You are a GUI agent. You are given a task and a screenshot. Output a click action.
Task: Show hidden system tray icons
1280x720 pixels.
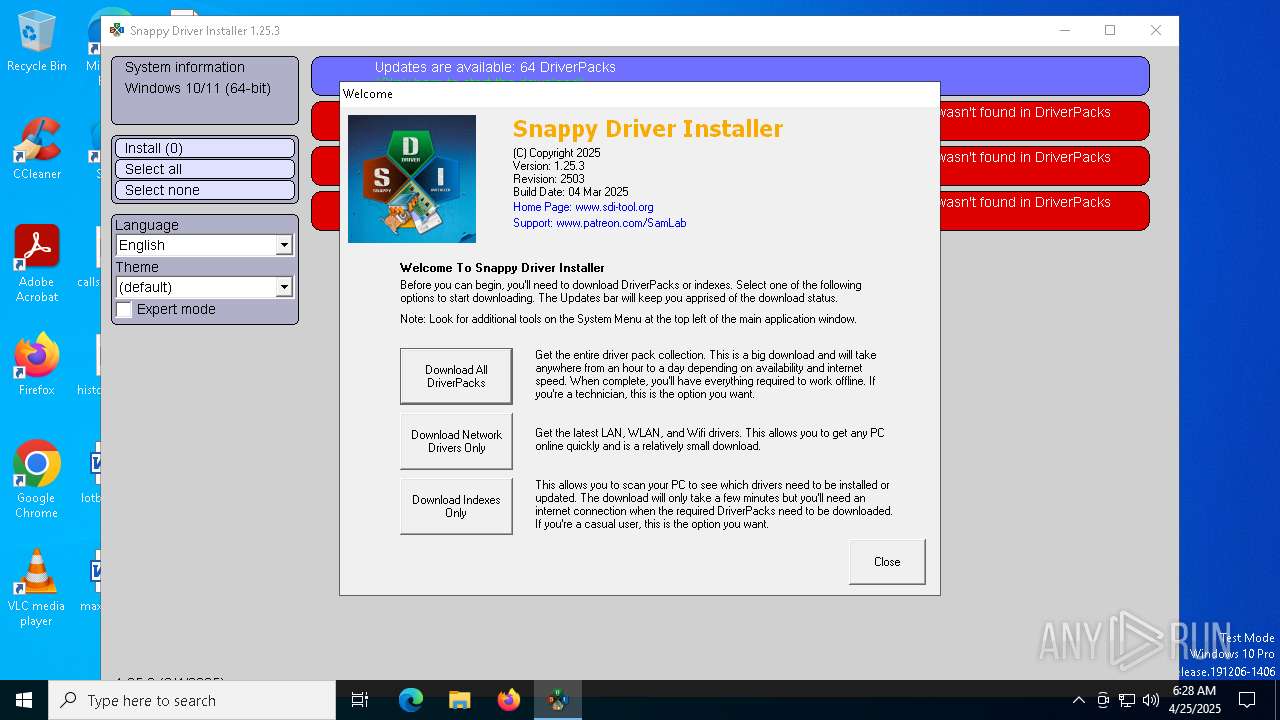click(x=1078, y=700)
